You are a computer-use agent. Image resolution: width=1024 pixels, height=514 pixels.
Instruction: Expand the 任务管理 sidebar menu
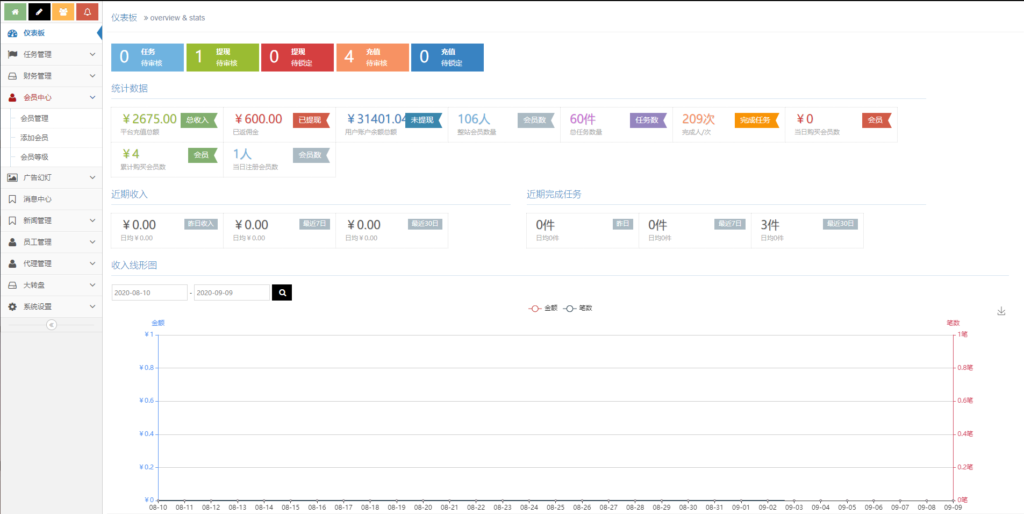click(x=50, y=54)
